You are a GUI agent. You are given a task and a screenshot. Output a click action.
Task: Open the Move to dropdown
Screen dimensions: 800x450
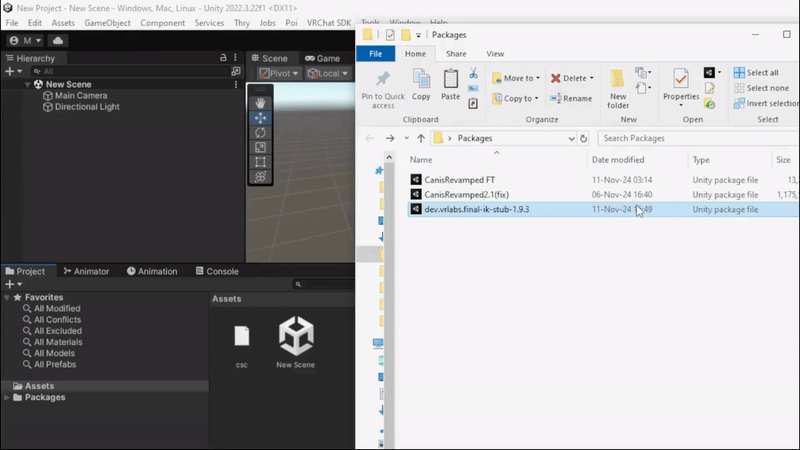[x=516, y=78]
